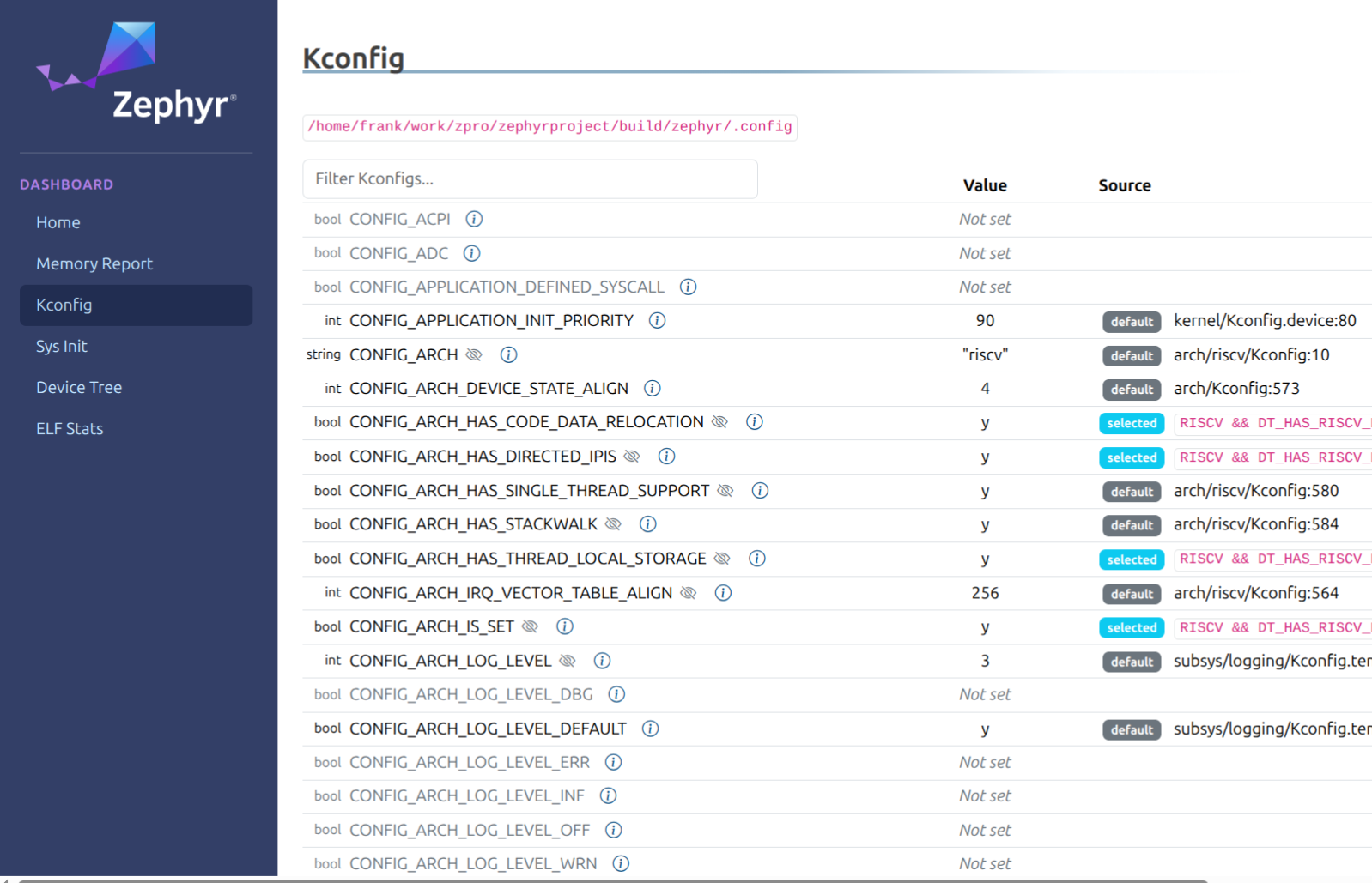The height and width of the screenshot is (883, 1372).
Task: Click hidden-eye icon beside CONFIG_ARCH_IS_SET
Action: (530, 626)
